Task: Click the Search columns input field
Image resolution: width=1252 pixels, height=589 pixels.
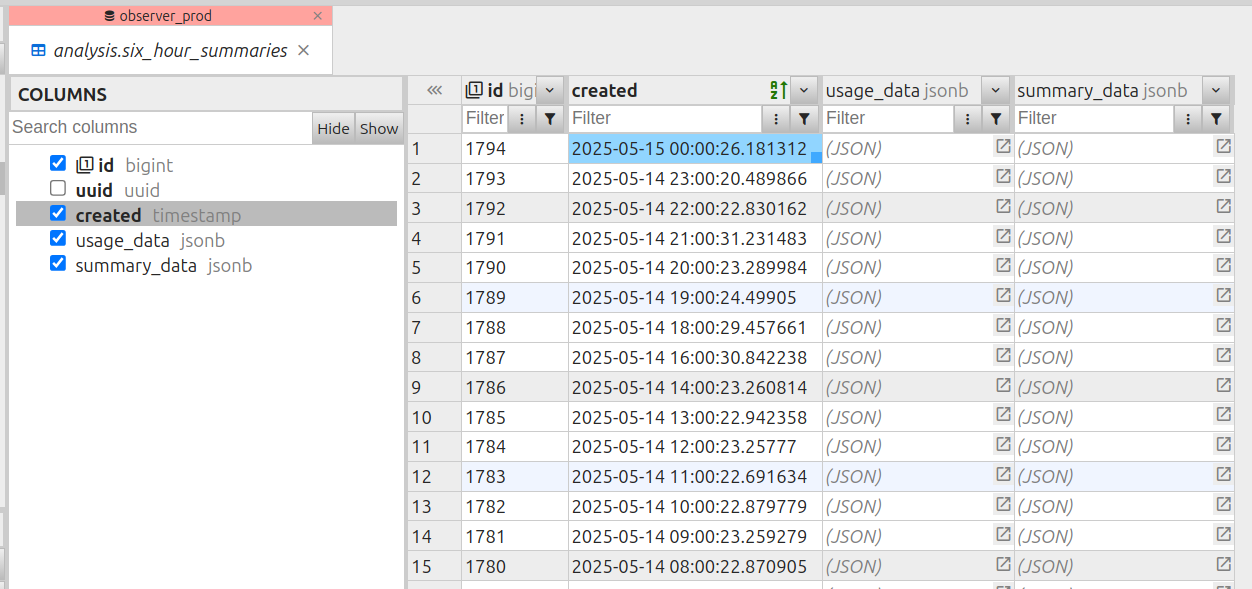Action: (x=160, y=128)
